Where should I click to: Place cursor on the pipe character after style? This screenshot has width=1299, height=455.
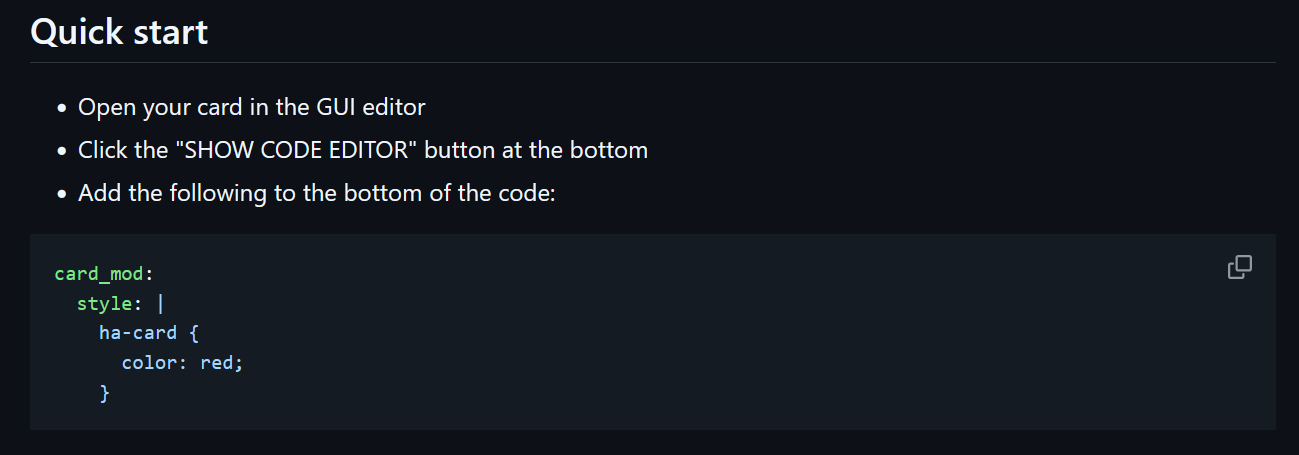160,303
